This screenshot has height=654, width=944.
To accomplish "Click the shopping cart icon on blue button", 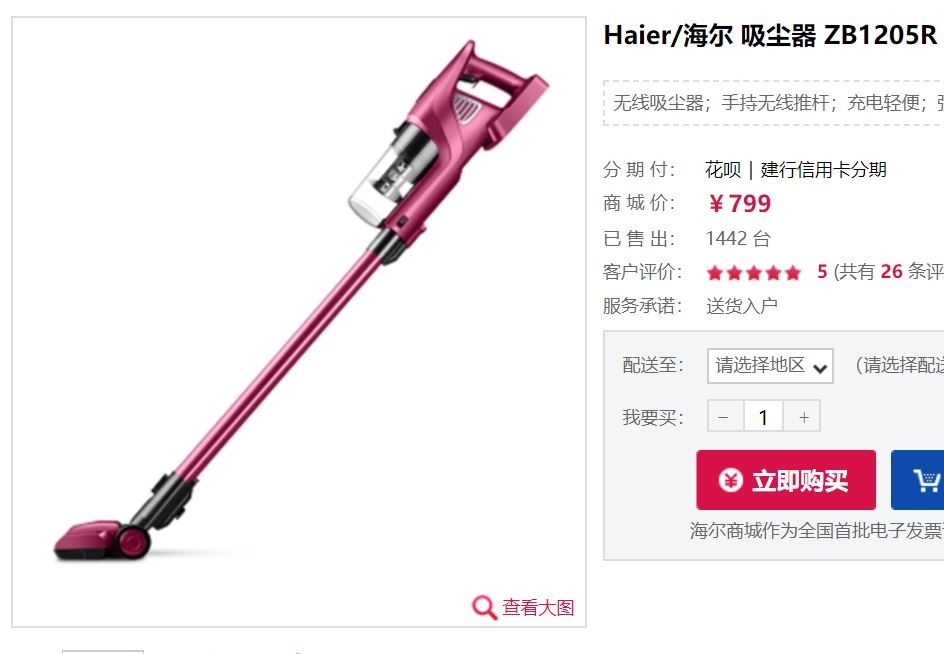I will (x=926, y=480).
